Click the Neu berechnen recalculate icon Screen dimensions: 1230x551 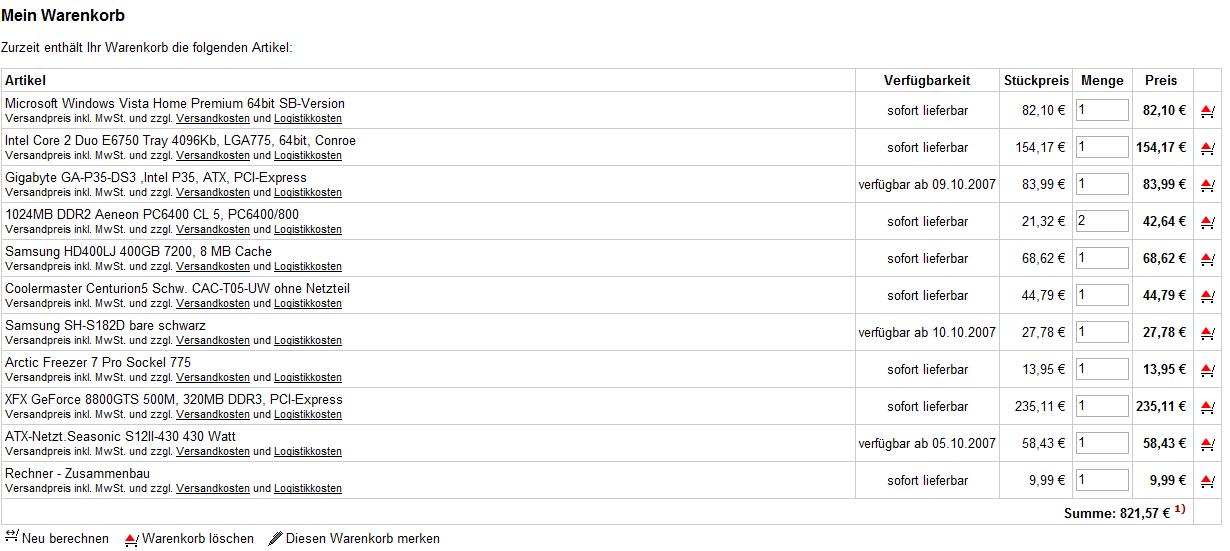[x=12, y=537]
